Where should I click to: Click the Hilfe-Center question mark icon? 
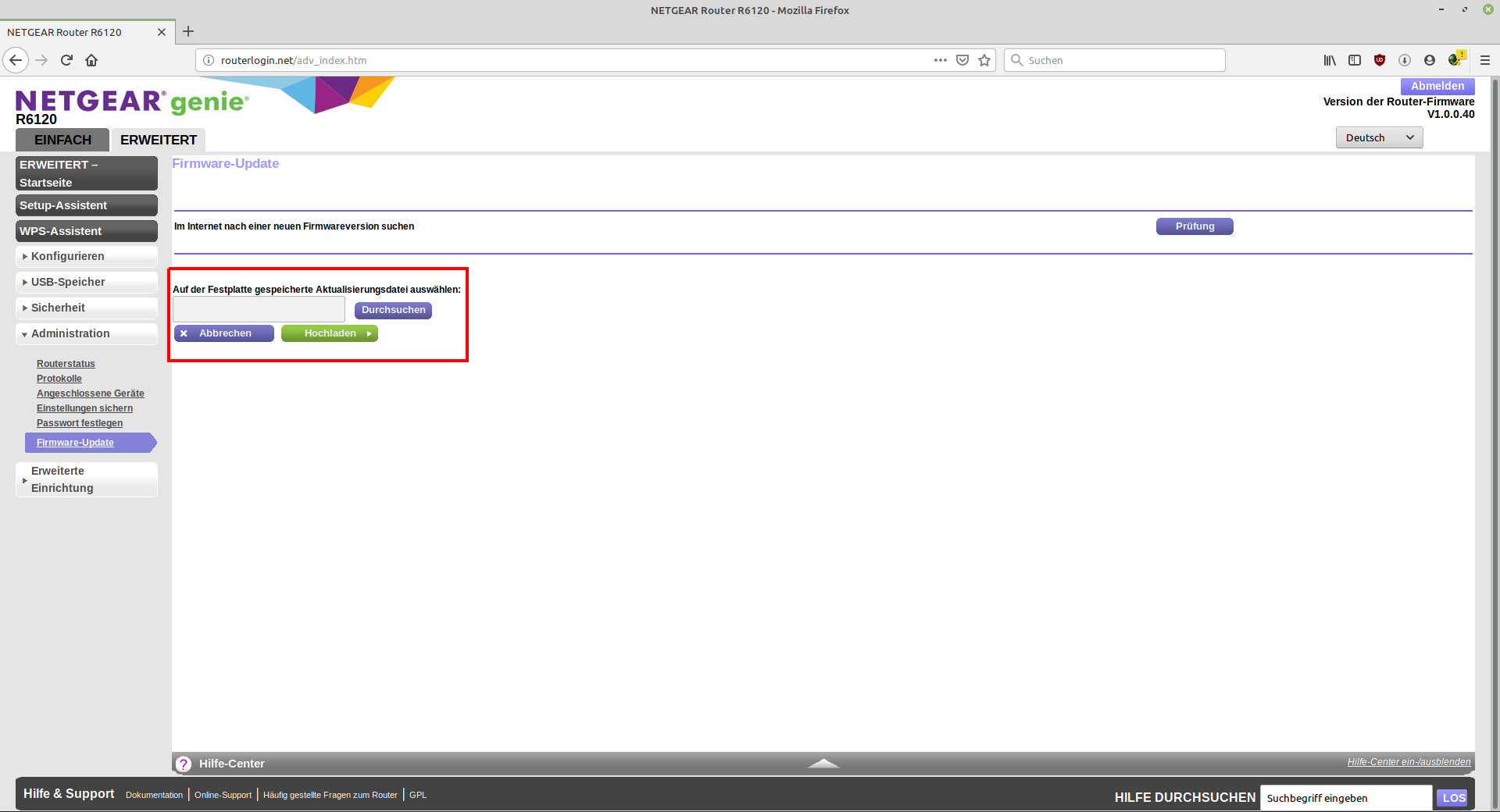click(x=184, y=764)
